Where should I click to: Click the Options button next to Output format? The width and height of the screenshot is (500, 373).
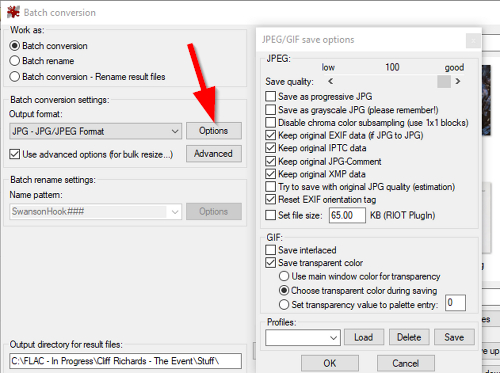coord(214,131)
